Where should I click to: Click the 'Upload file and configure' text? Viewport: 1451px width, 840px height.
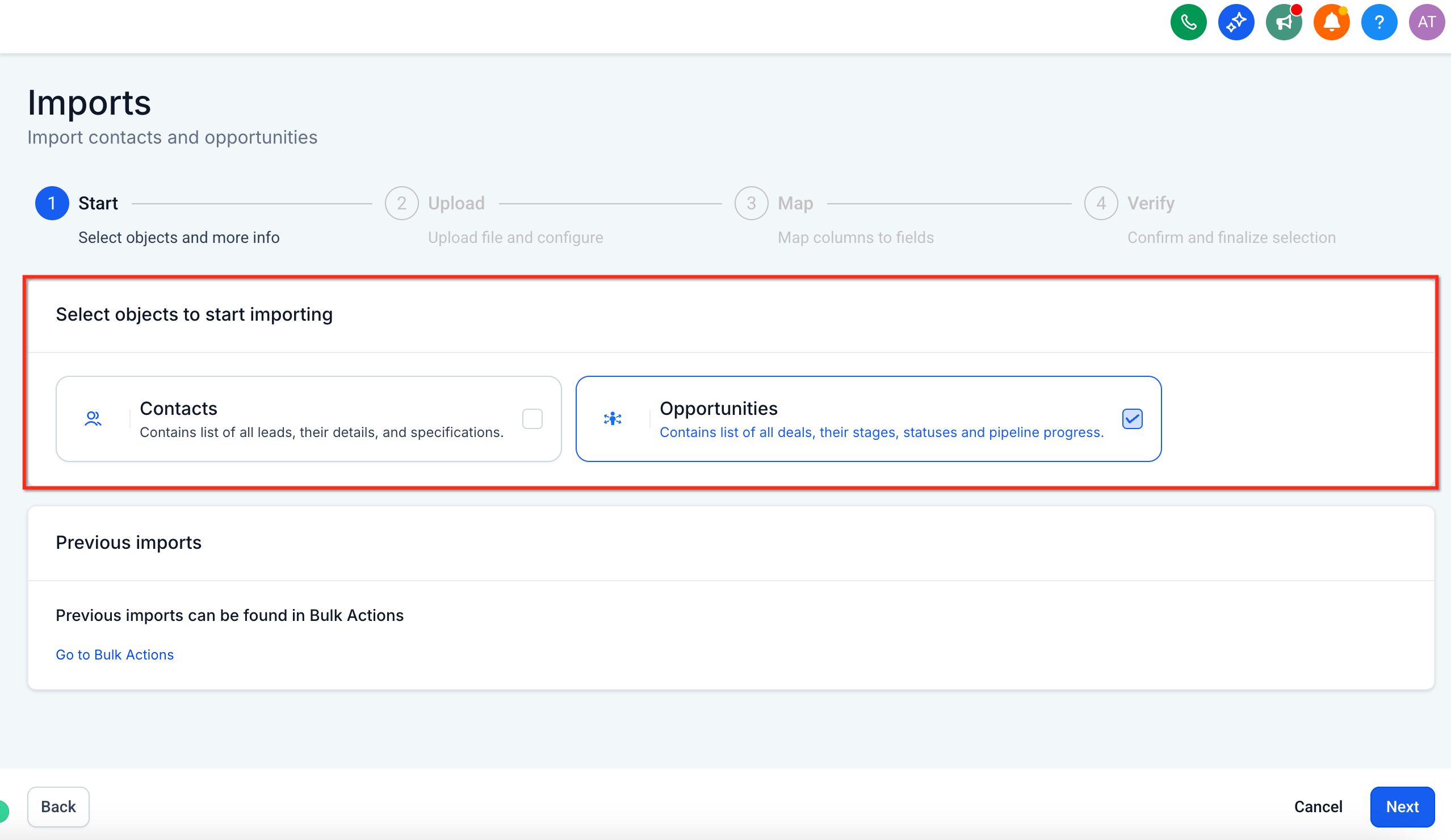(x=515, y=237)
